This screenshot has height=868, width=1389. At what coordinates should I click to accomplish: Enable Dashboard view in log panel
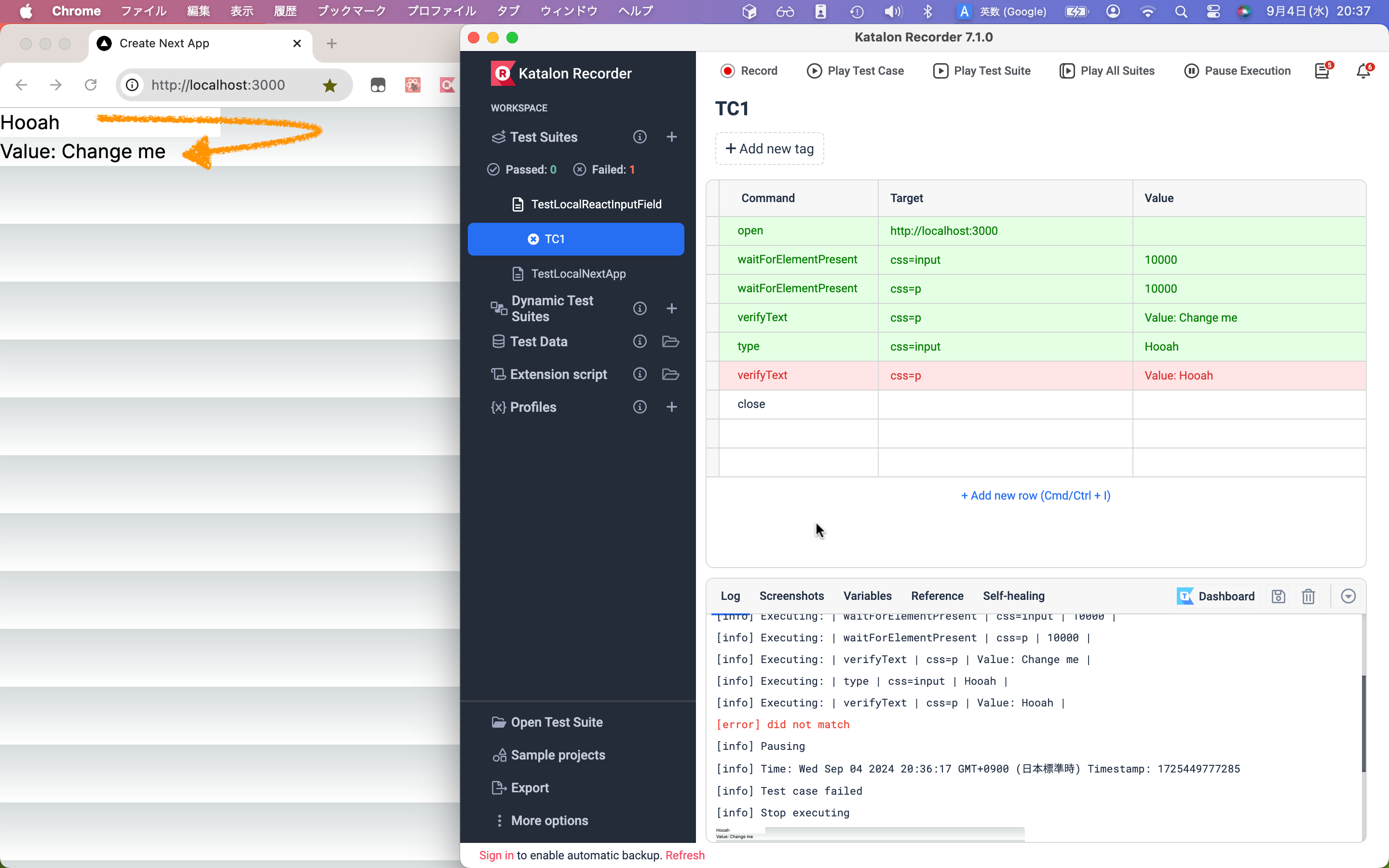[1215, 595]
